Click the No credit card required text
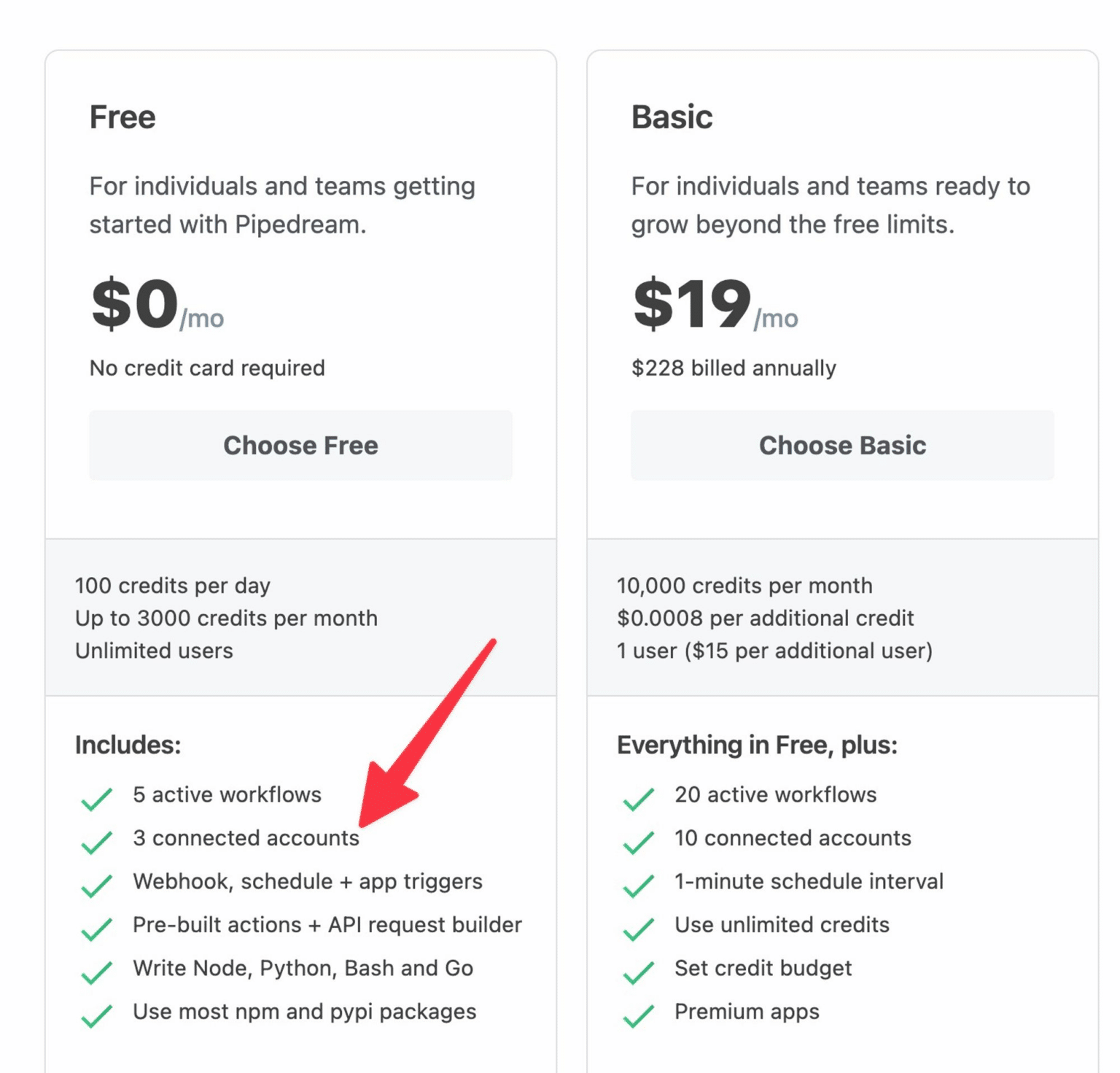 point(206,368)
